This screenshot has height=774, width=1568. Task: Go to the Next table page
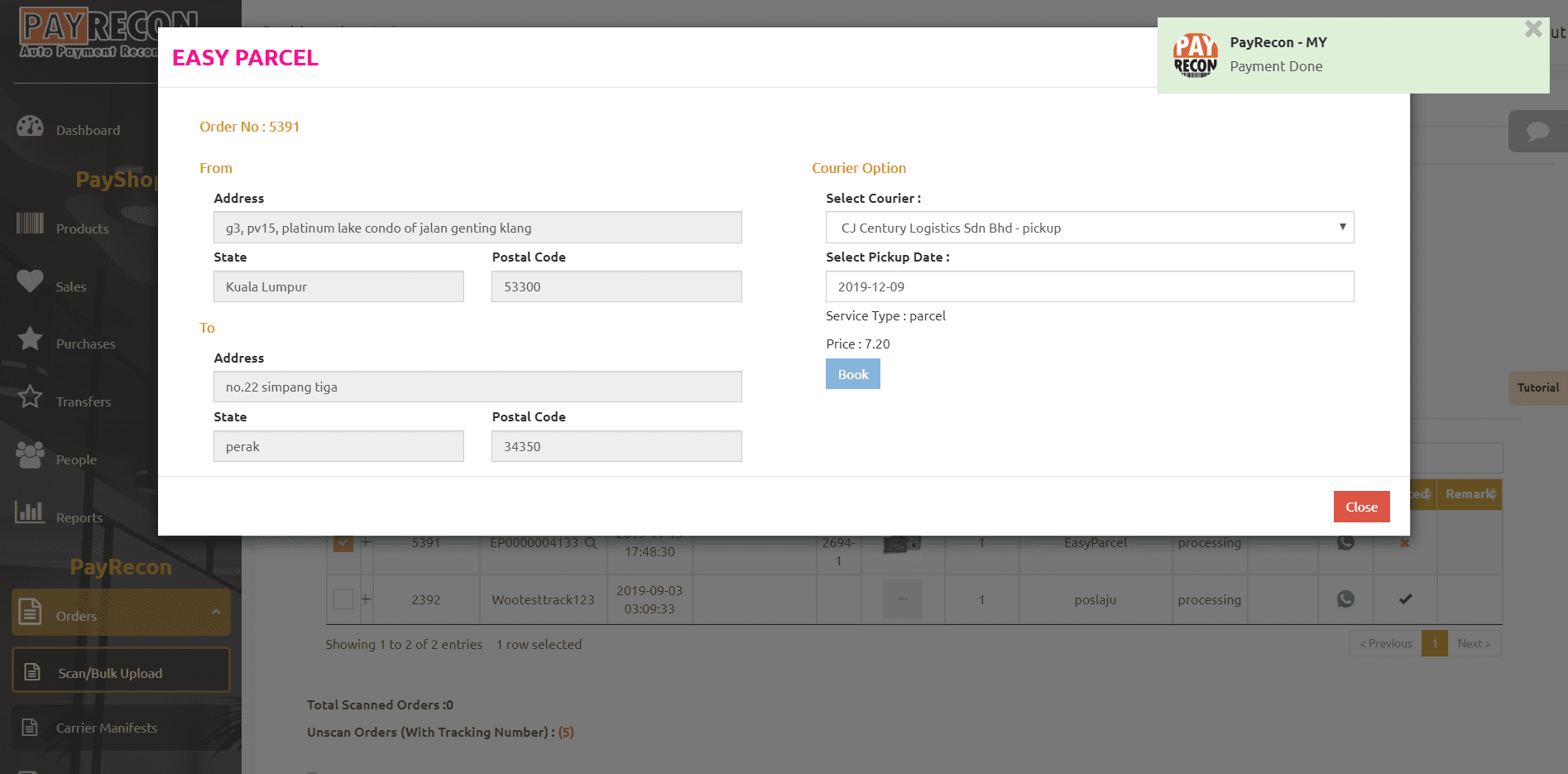(1474, 643)
